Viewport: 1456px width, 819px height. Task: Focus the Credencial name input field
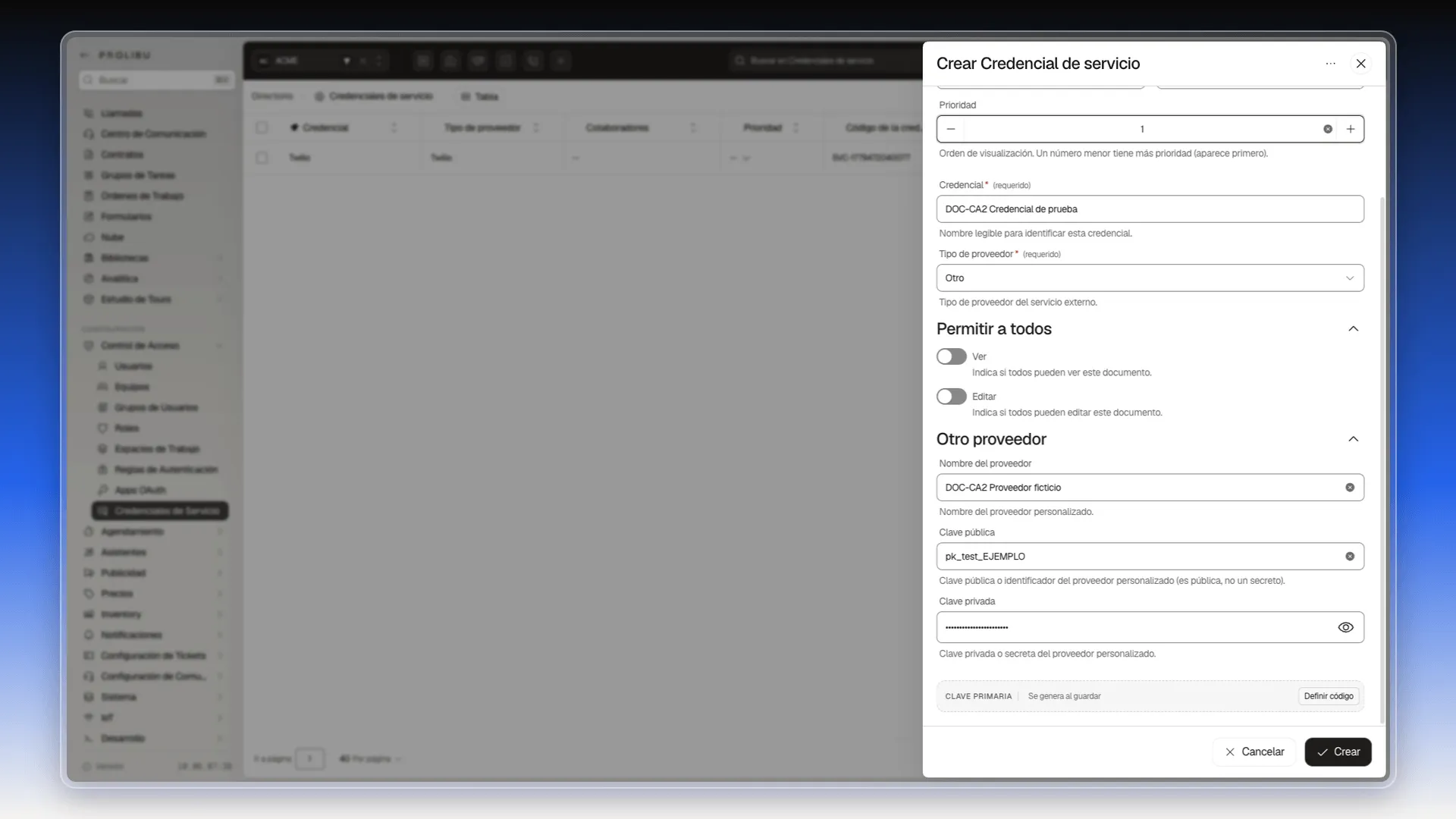pyautogui.click(x=1150, y=209)
